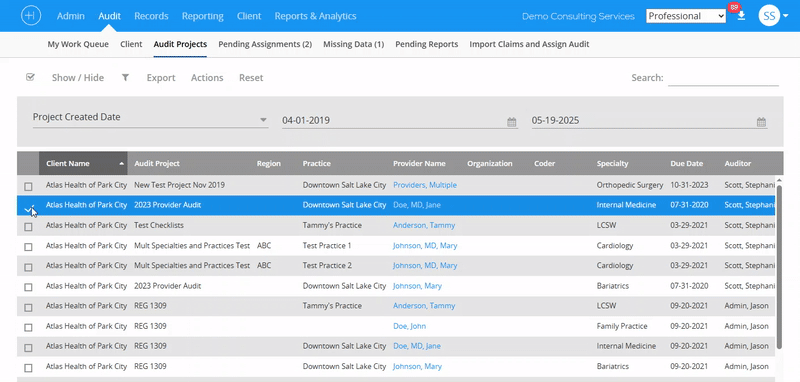The image size is (800, 382).
Task: Select the Audit Projects tab
Action: 180,44
